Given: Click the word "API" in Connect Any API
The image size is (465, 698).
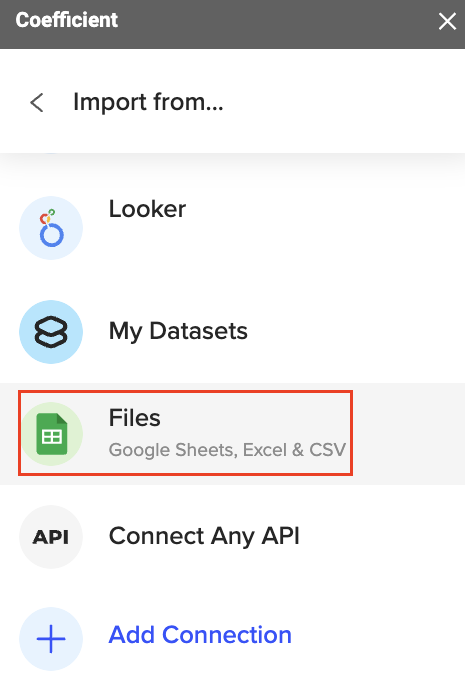Looking at the screenshot, I should coord(280,536).
